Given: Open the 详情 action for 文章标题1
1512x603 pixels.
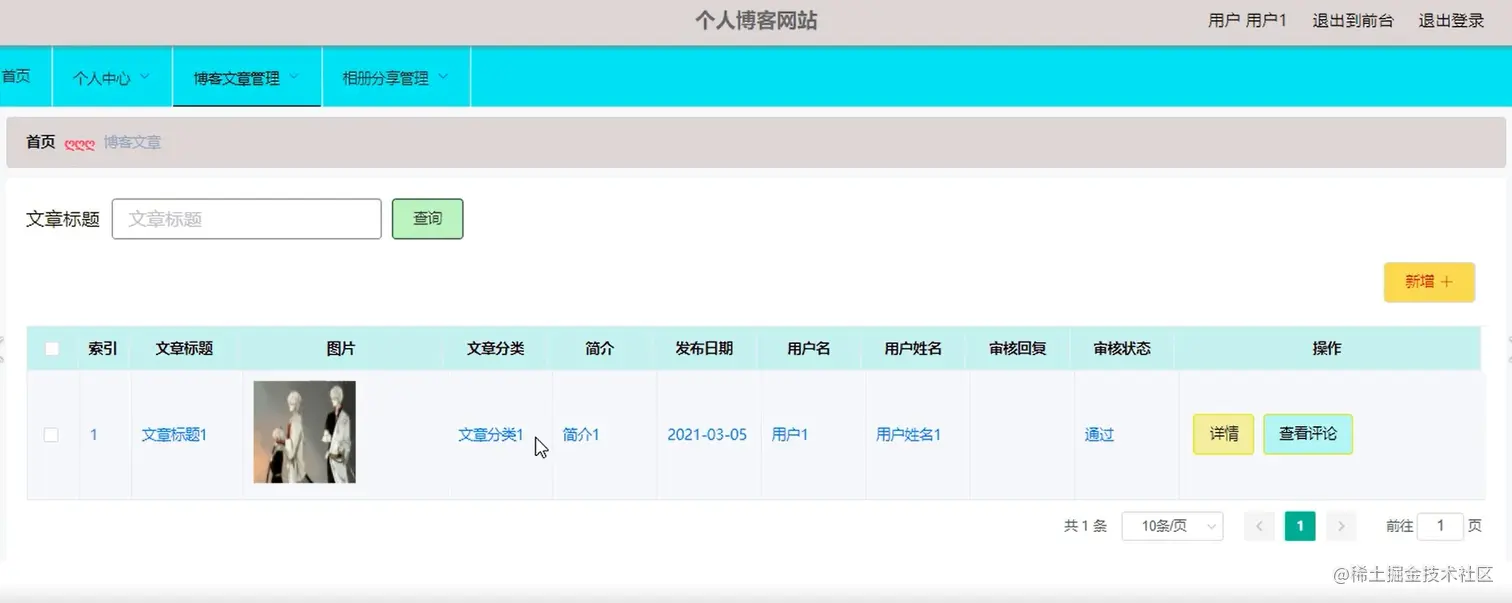Looking at the screenshot, I should coord(1222,434).
